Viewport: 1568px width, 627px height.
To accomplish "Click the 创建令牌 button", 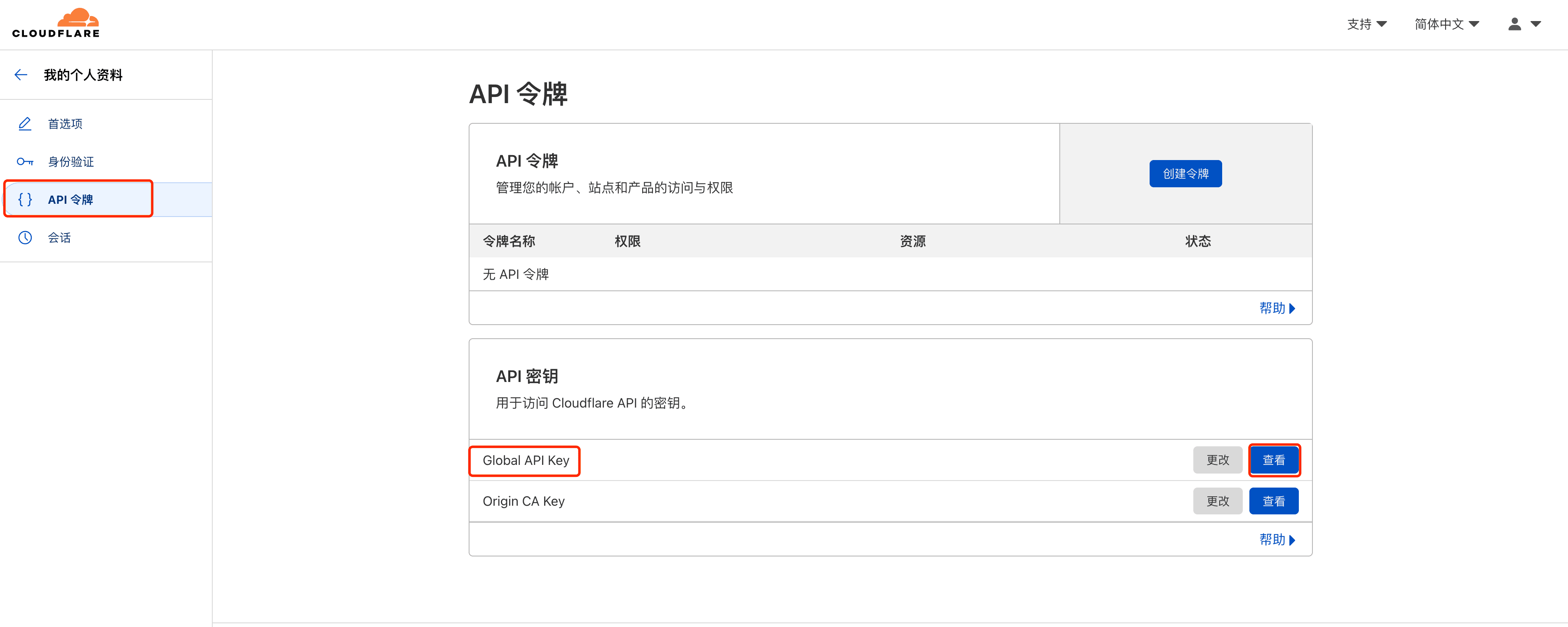I will click(x=1185, y=174).
